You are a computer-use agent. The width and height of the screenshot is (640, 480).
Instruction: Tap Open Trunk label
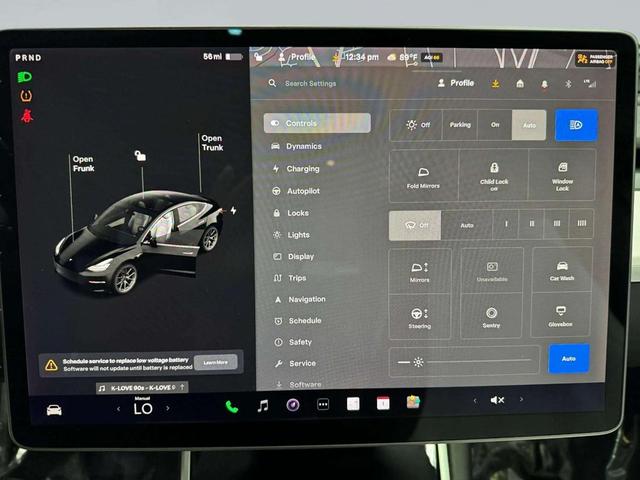(212, 143)
